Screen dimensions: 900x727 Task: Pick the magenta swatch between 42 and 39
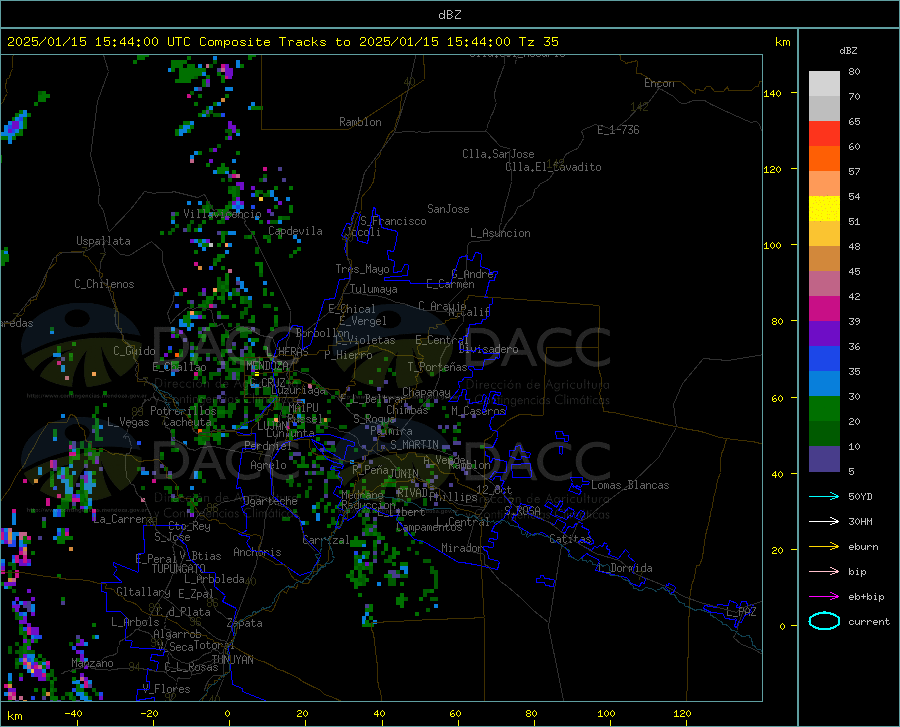point(824,309)
